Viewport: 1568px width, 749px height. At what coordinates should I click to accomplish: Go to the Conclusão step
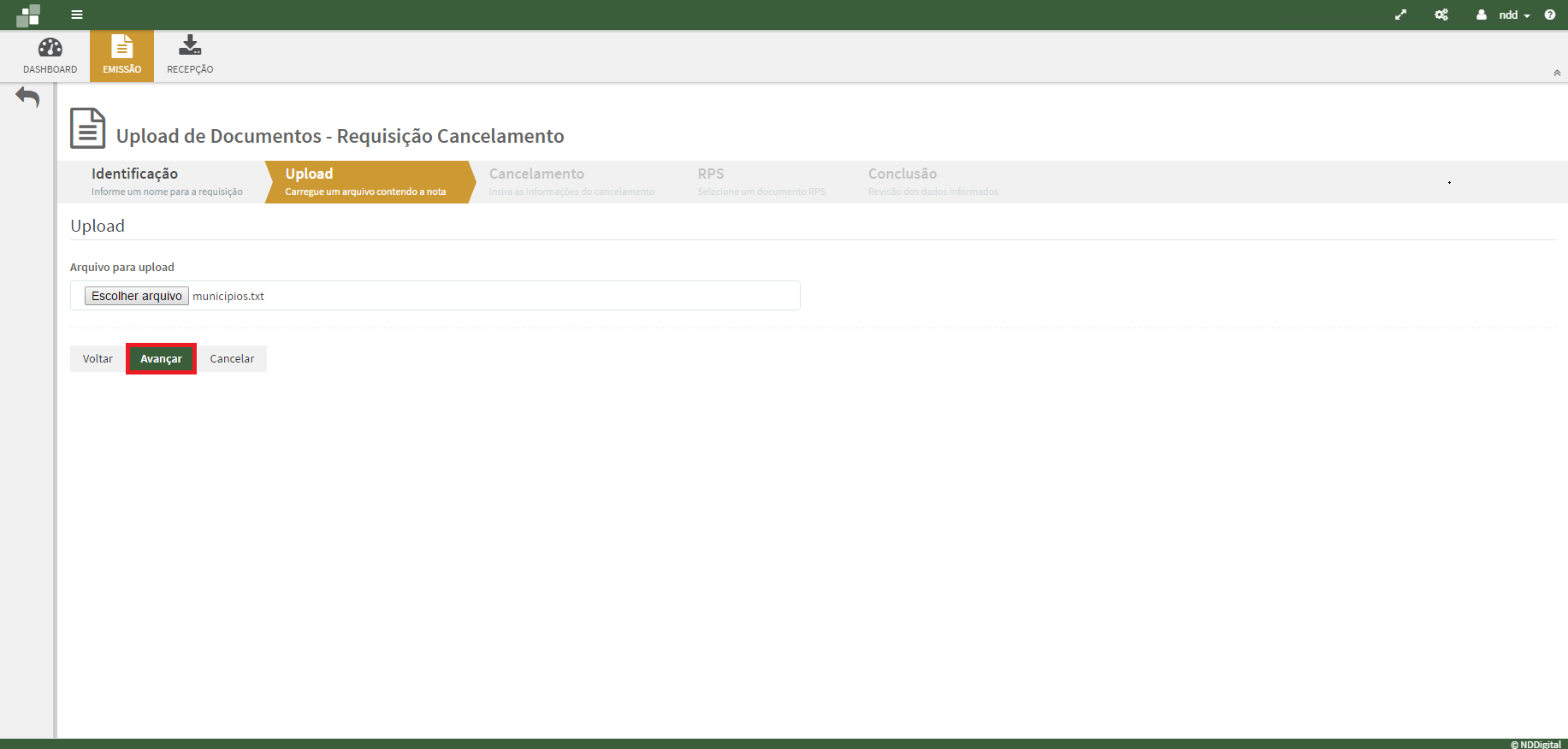[x=933, y=182]
